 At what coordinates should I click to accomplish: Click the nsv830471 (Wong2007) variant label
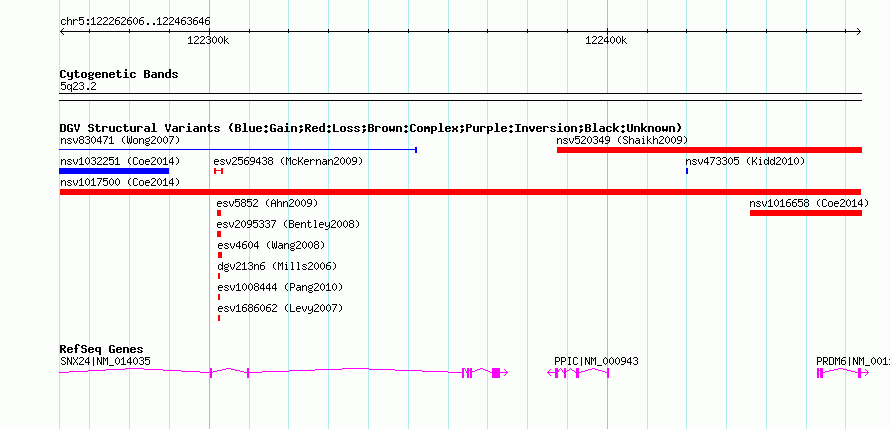click(x=120, y=140)
